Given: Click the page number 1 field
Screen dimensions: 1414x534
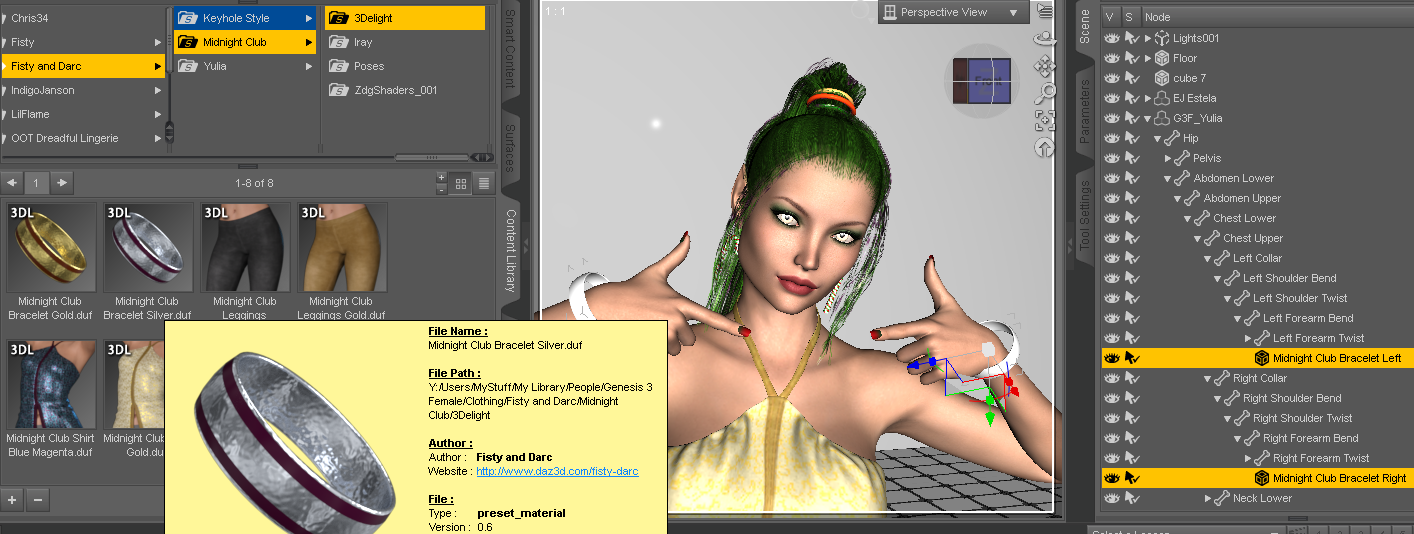Looking at the screenshot, I should click(37, 183).
